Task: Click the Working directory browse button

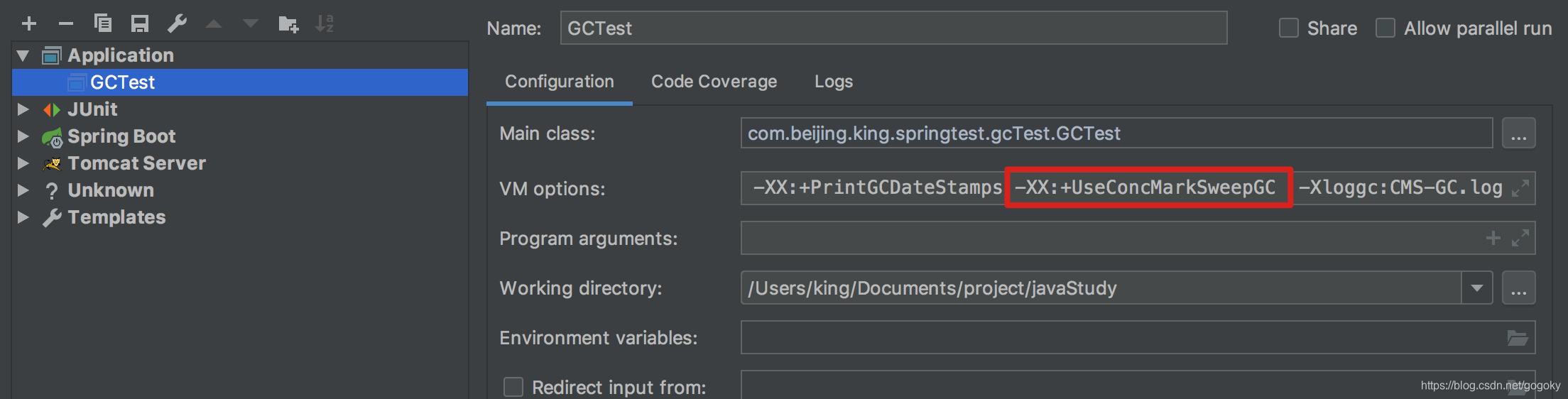Action: tap(1518, 288)
